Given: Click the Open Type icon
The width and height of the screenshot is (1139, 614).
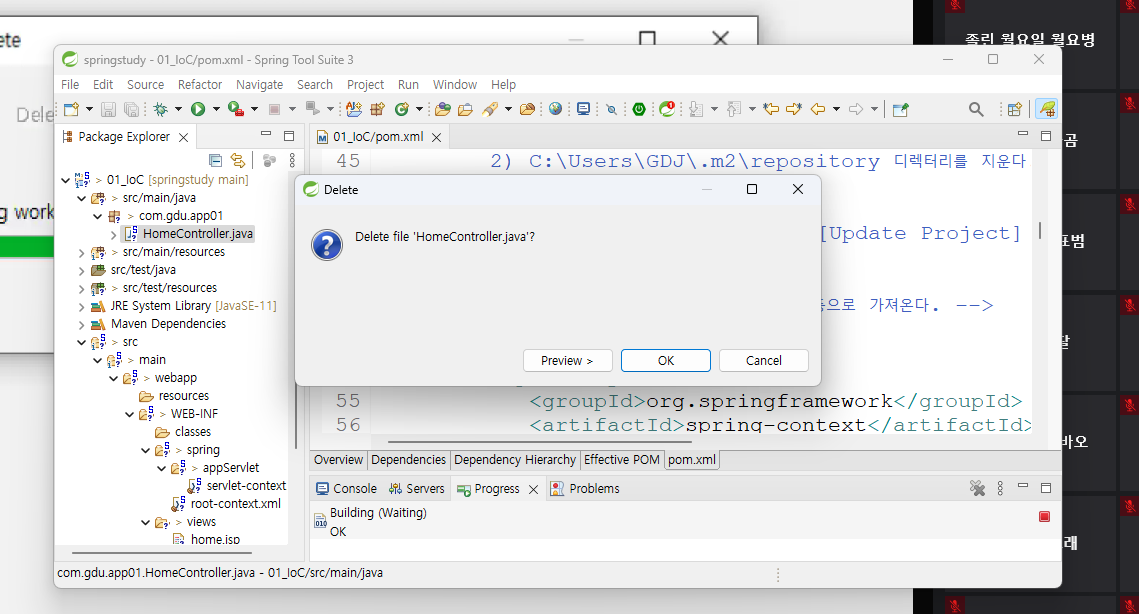Looking at the screenshot, I should pos(442,109).
